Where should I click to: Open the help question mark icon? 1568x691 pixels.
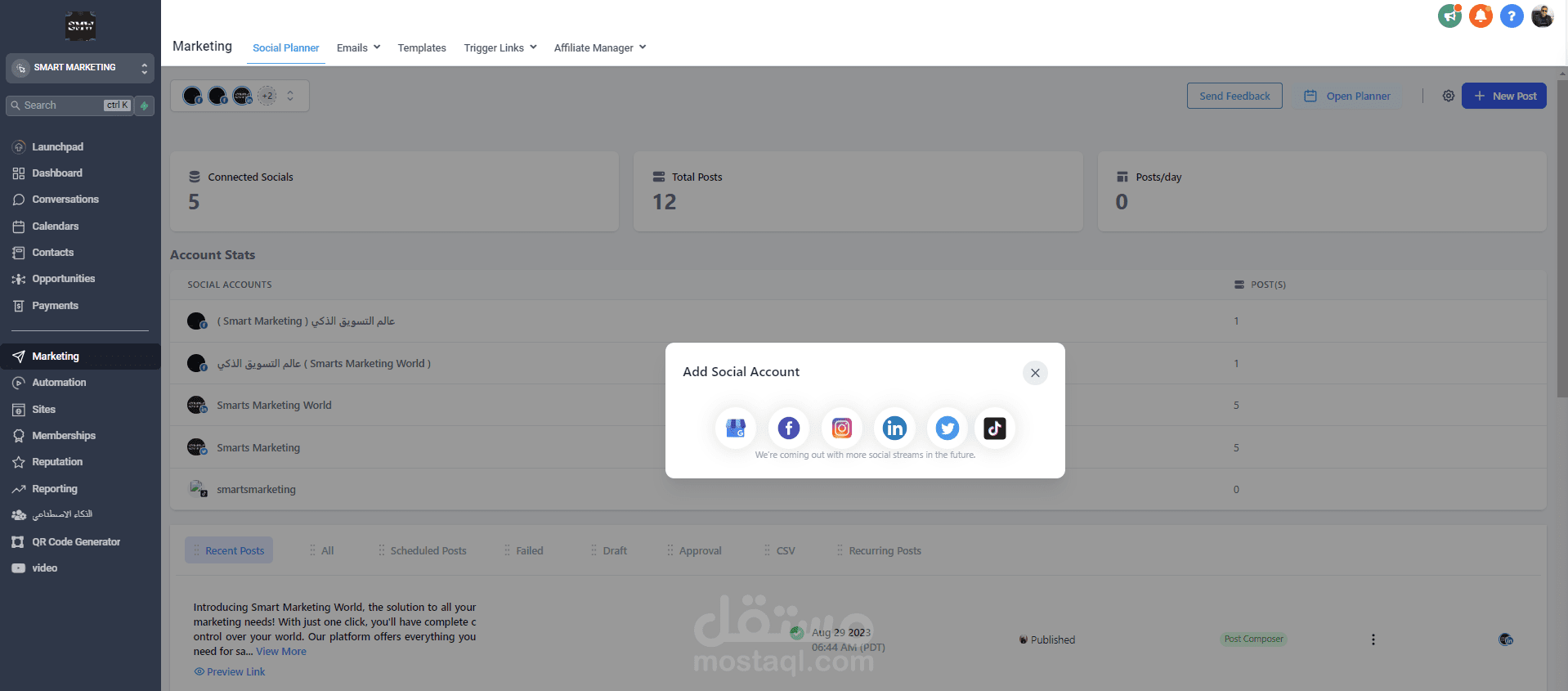point(1512,16)
